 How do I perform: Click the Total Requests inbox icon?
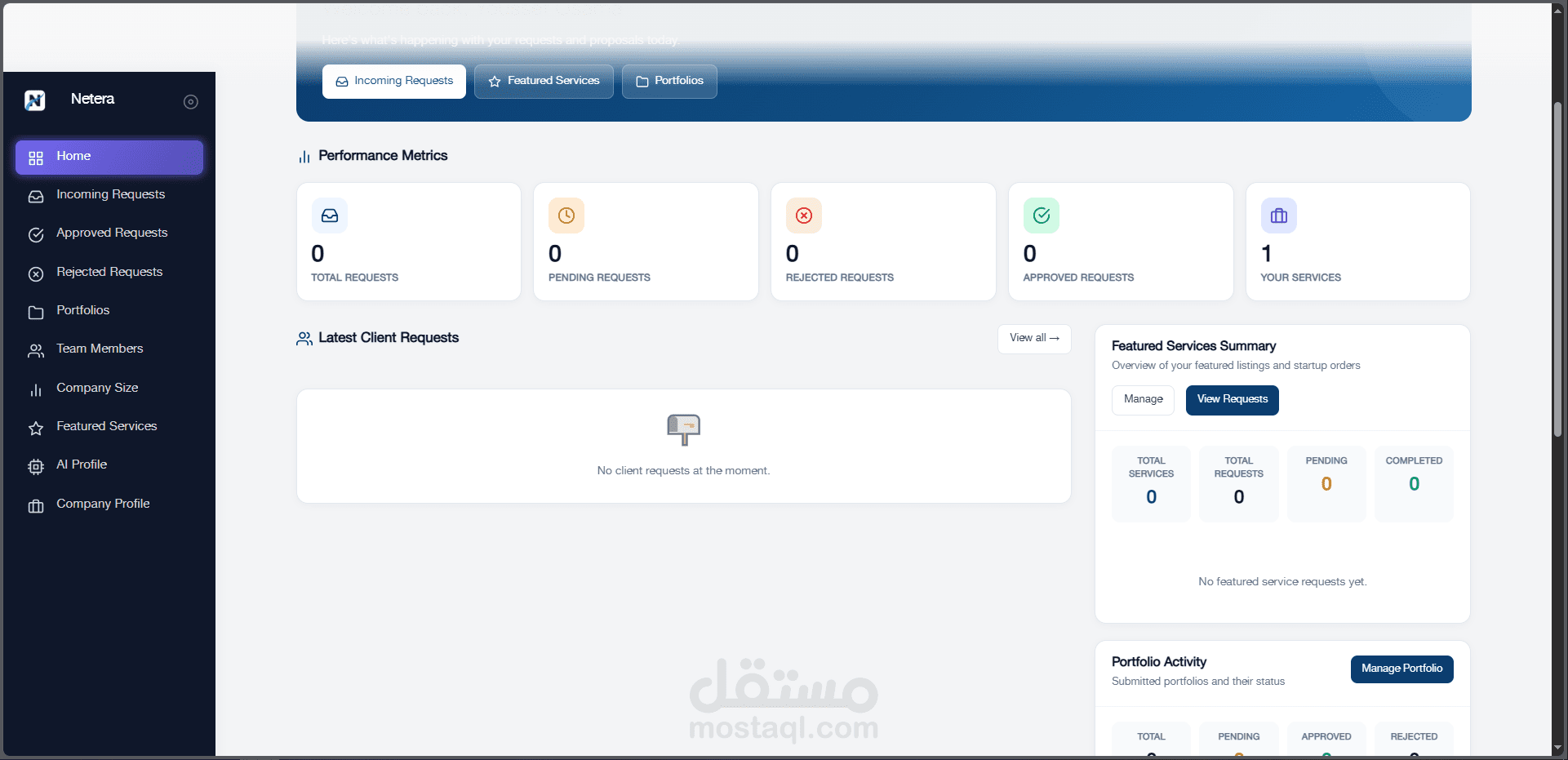(330, 216)
